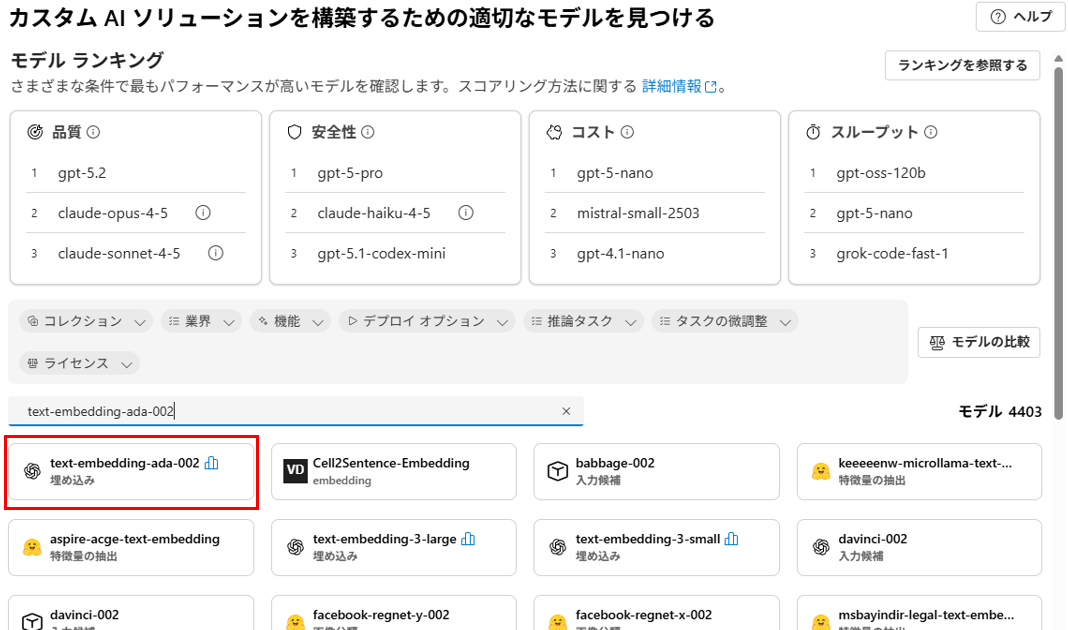Open the text-embedding-3-small model card
The image size is (1068, 630).
coord(657,548)
